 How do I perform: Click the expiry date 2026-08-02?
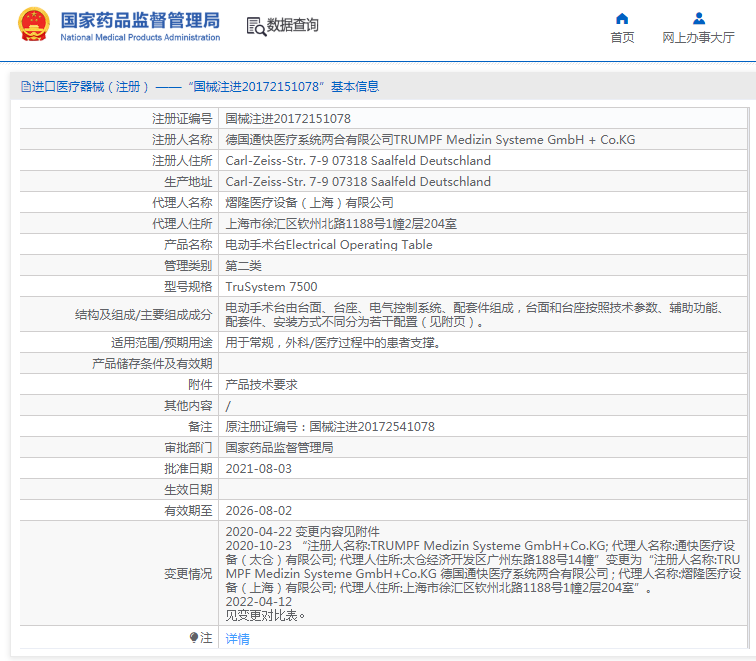tap(259, 510)
